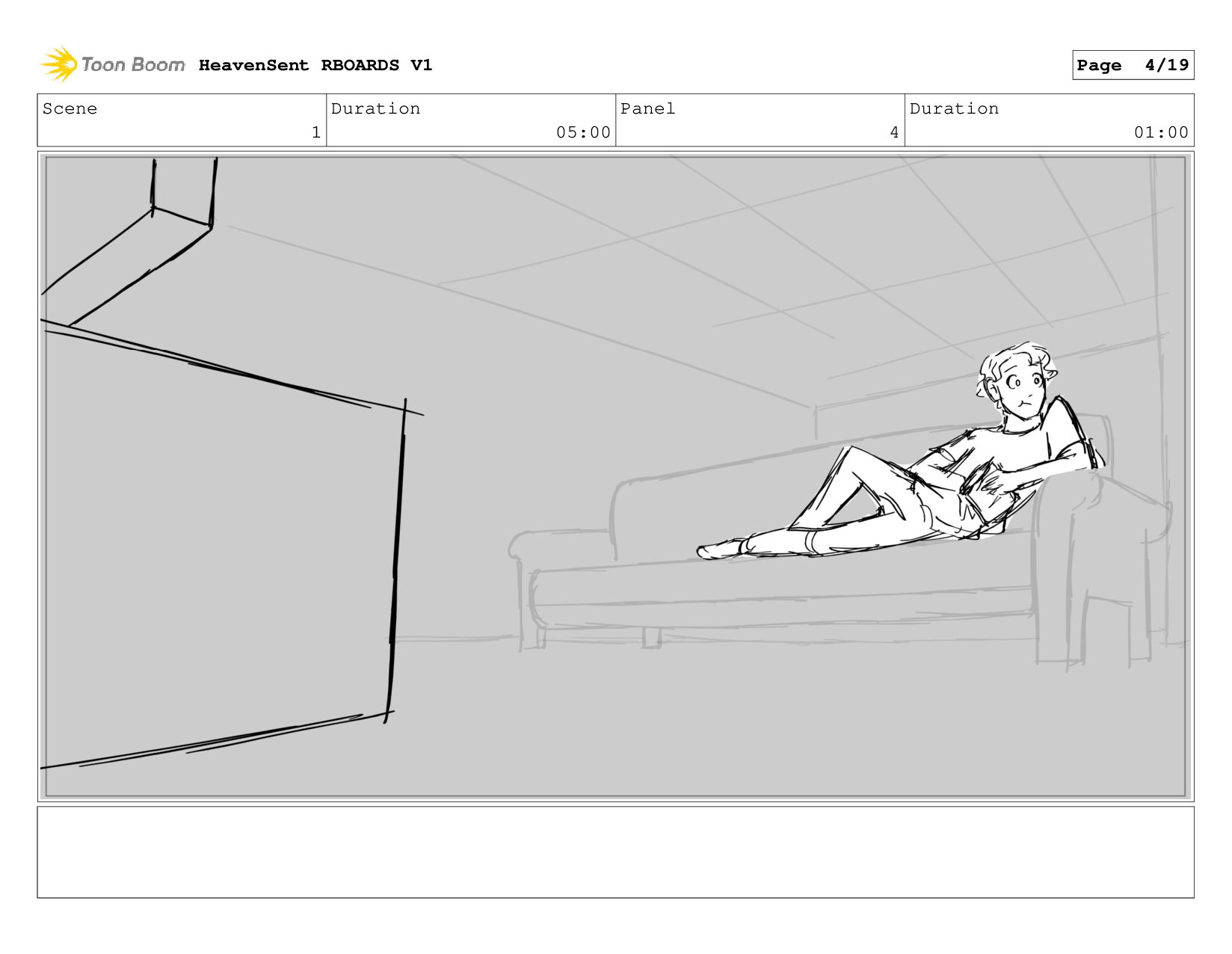This screenshot has width=1232, height=954.
Task: Click the storyboard panel drawing thumbnail
Action: tap(615, 476)
